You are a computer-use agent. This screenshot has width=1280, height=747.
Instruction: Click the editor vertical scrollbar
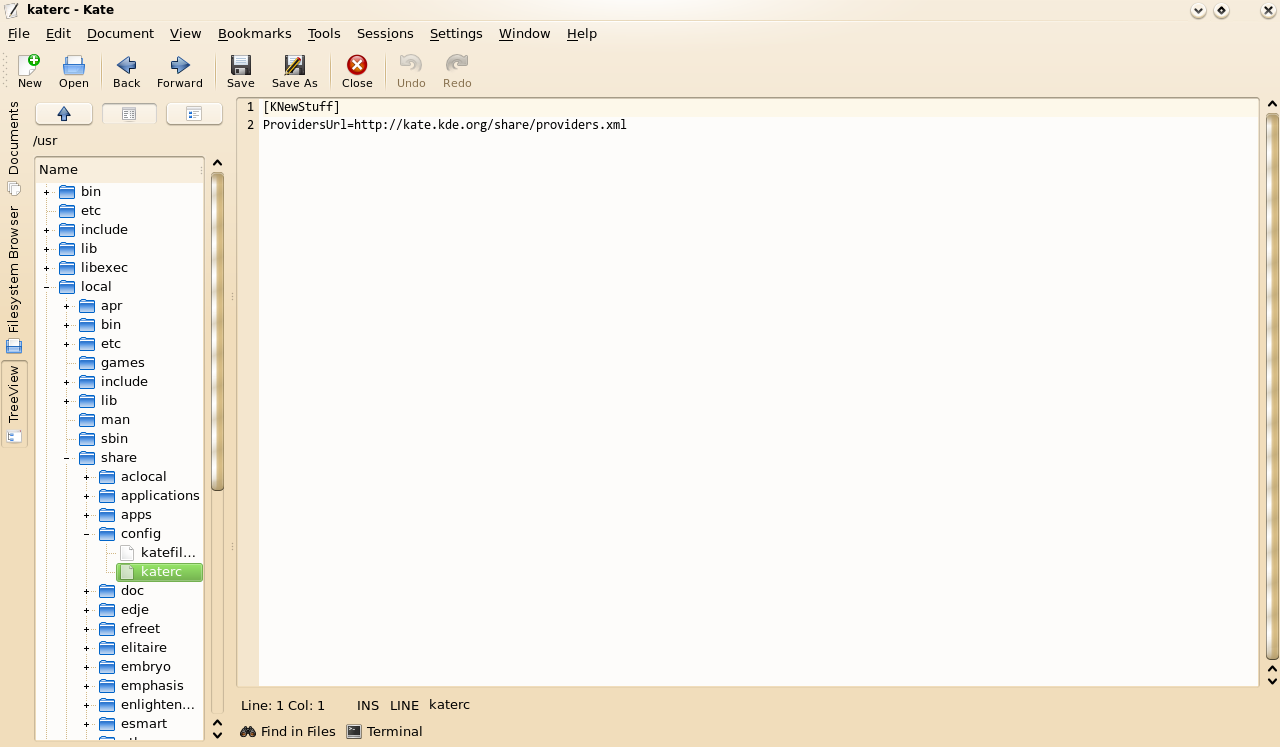point(1272,387)
